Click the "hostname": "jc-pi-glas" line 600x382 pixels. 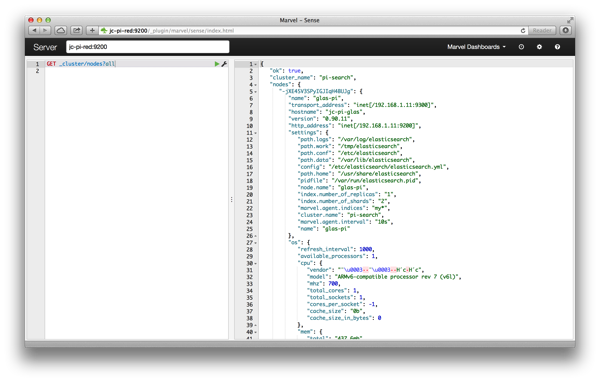click(326, 112)
